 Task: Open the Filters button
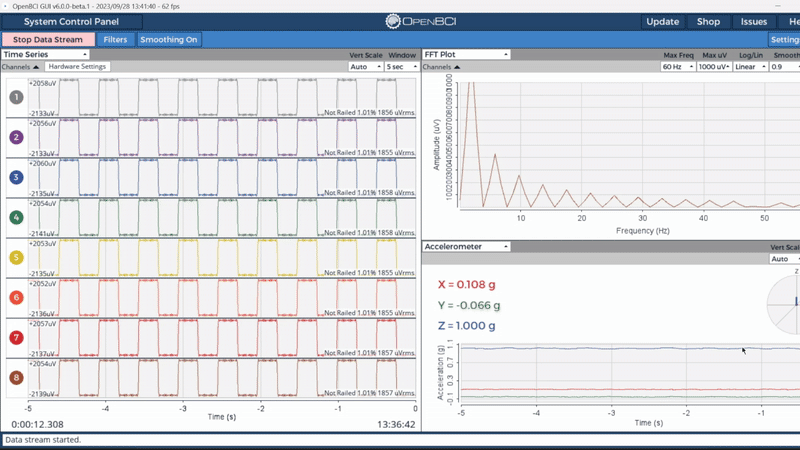pos(115,40)
